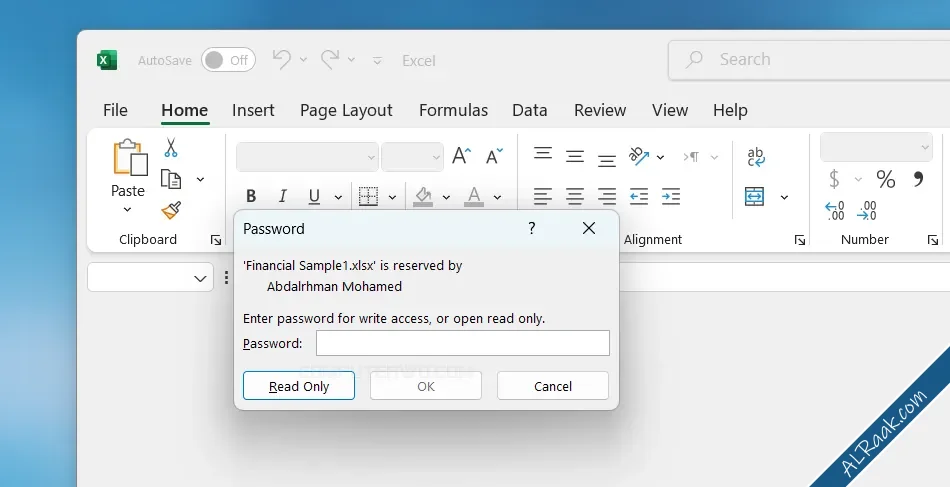Toggle Wrap Text icon
This screenshot has width=950, height=487.
click(x=756, y=157)
